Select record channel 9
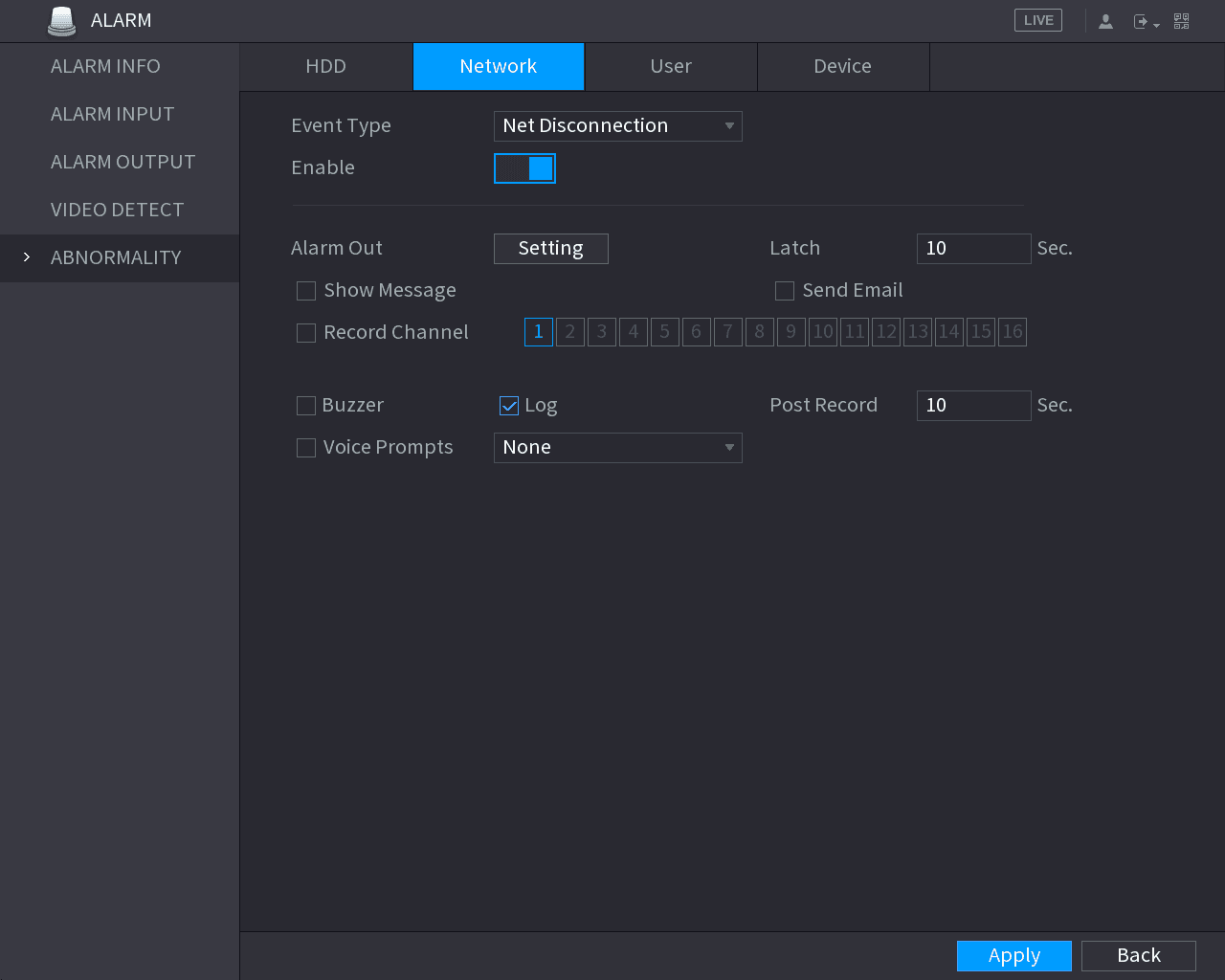The width and height of the screenshot is (1225, 980). tap(791, 332)
